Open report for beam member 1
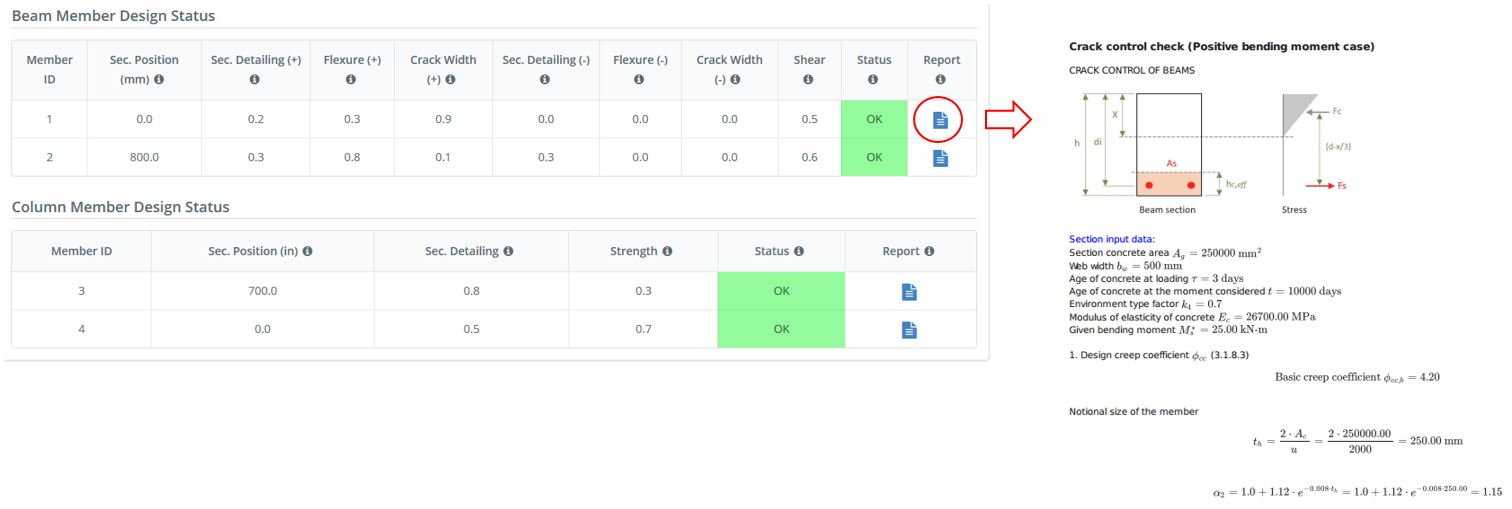The image size is (1512, 509). 939,120
